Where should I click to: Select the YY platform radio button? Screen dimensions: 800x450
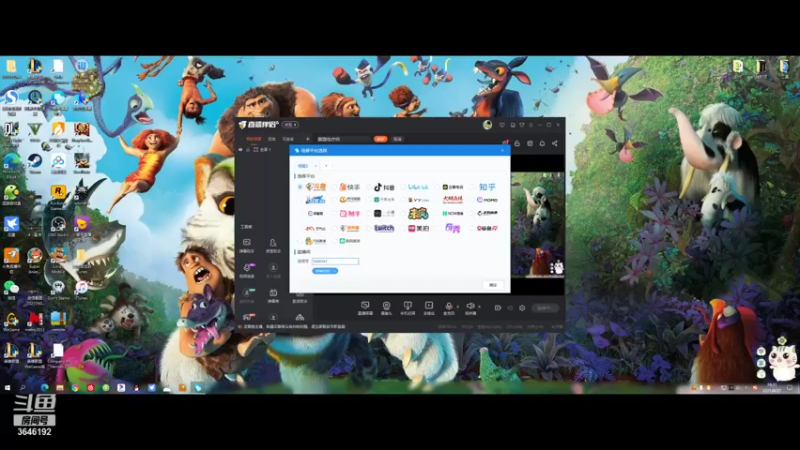(x=403, y=200)
